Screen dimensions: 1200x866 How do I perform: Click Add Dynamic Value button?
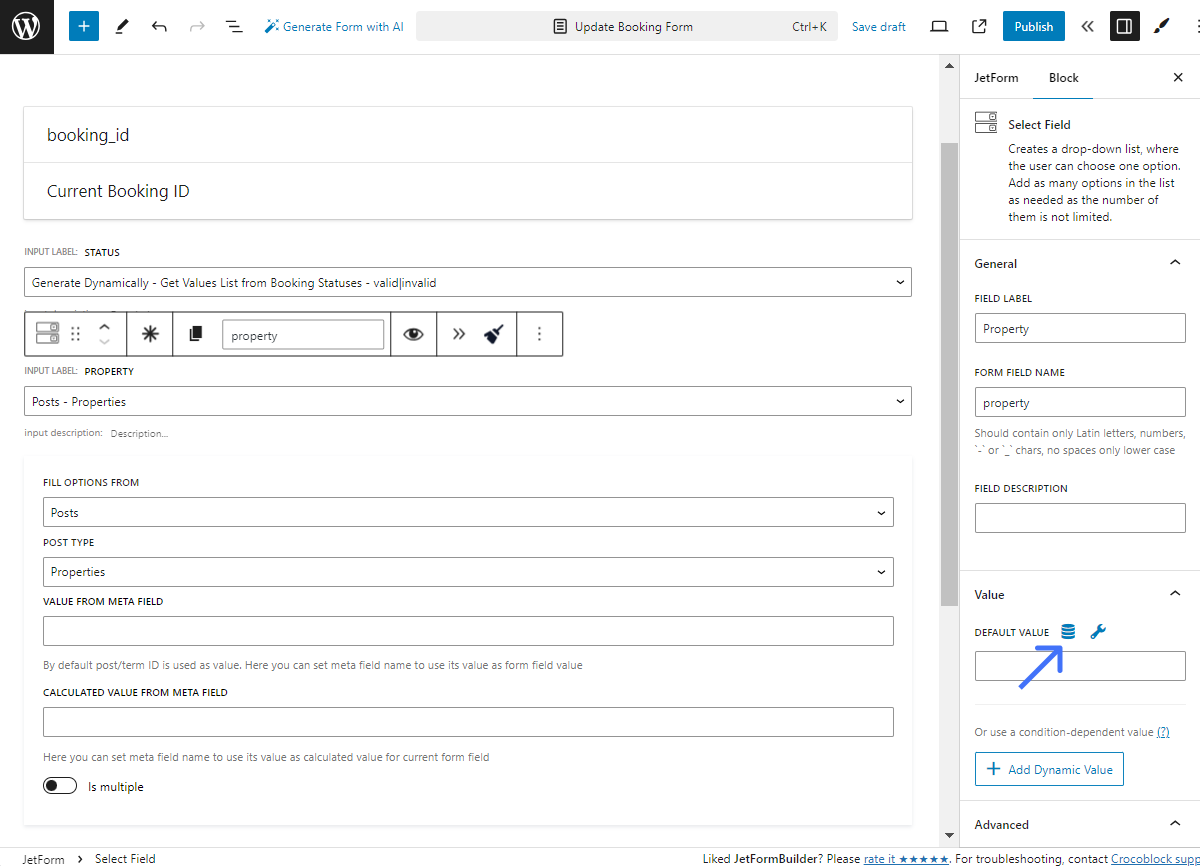tap(1049, 769)
